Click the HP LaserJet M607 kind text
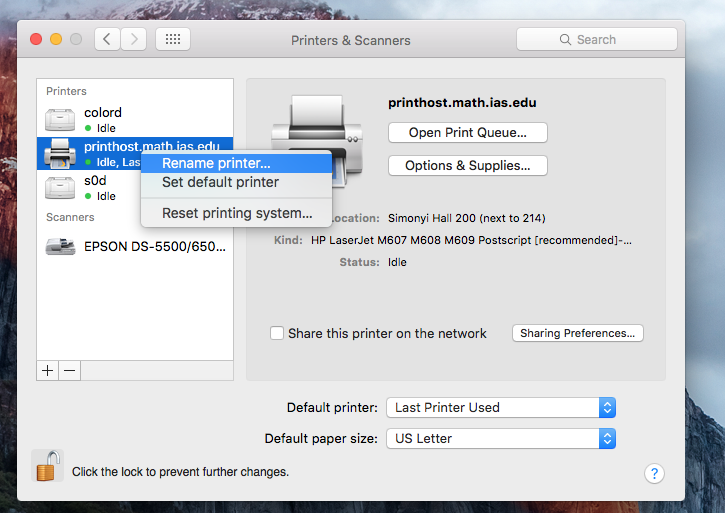The width and height of the screenshot is (725, 513). point(471,240)
